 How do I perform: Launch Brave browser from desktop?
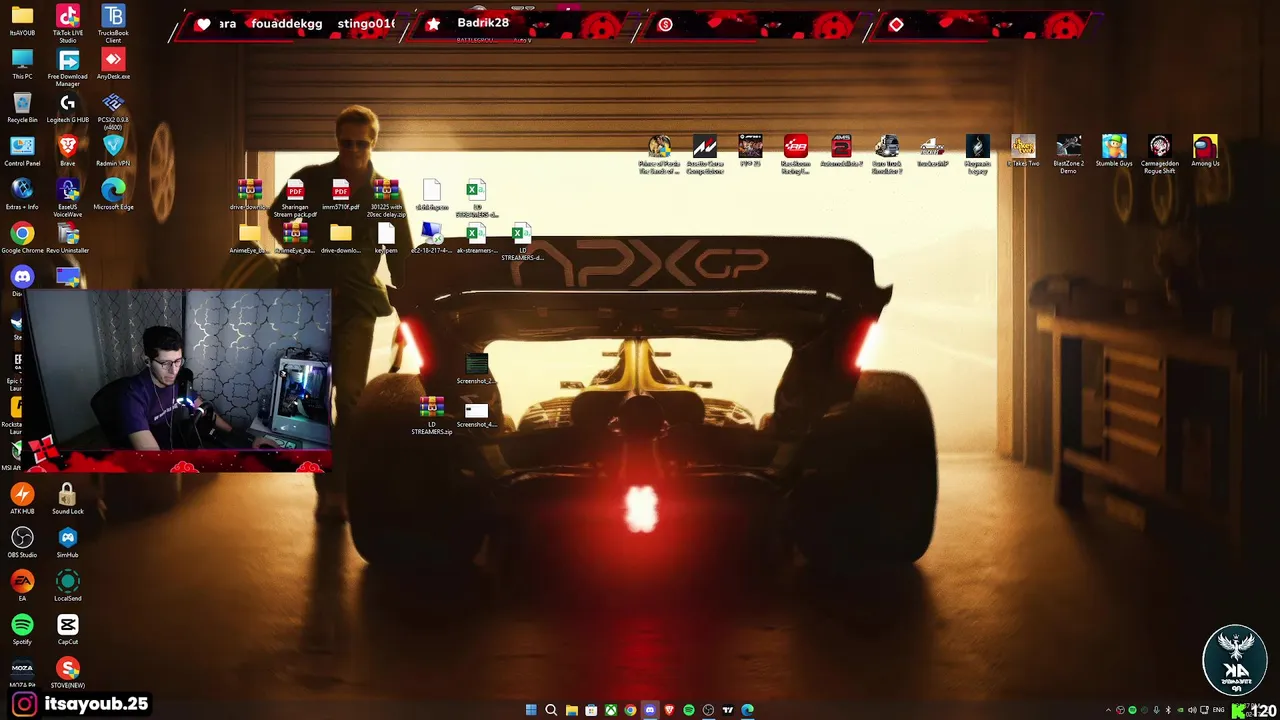67,151
